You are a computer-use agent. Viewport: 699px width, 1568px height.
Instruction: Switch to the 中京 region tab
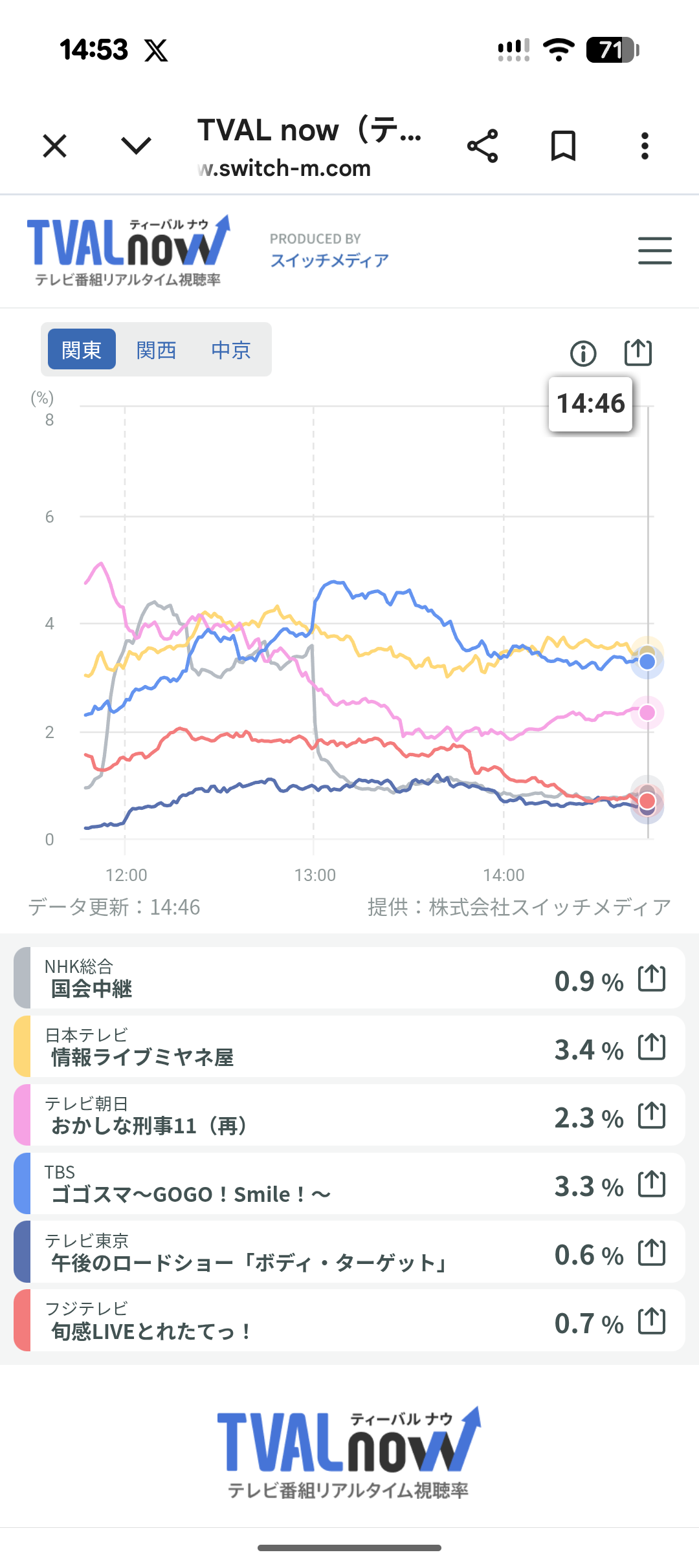[230, 349]
